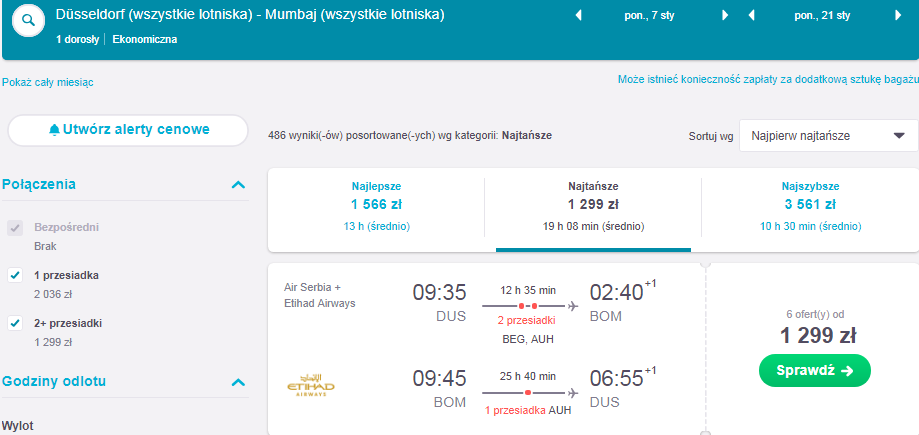Uncheck the 2+ przesiadki checkbox
919x435 pixels.
point(15,323)
